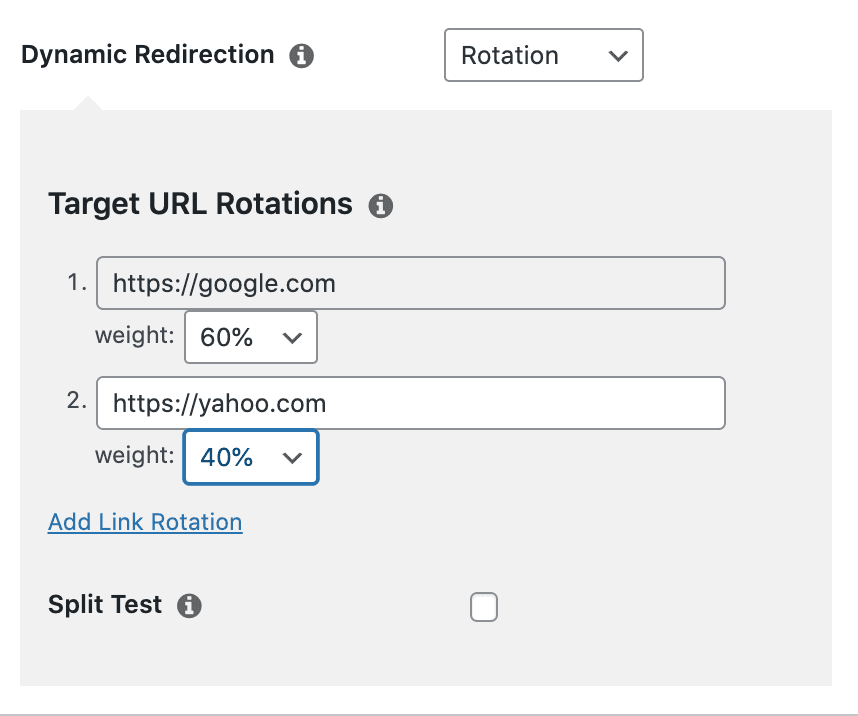Click the Add Link Rotation link

pos(145,522)
